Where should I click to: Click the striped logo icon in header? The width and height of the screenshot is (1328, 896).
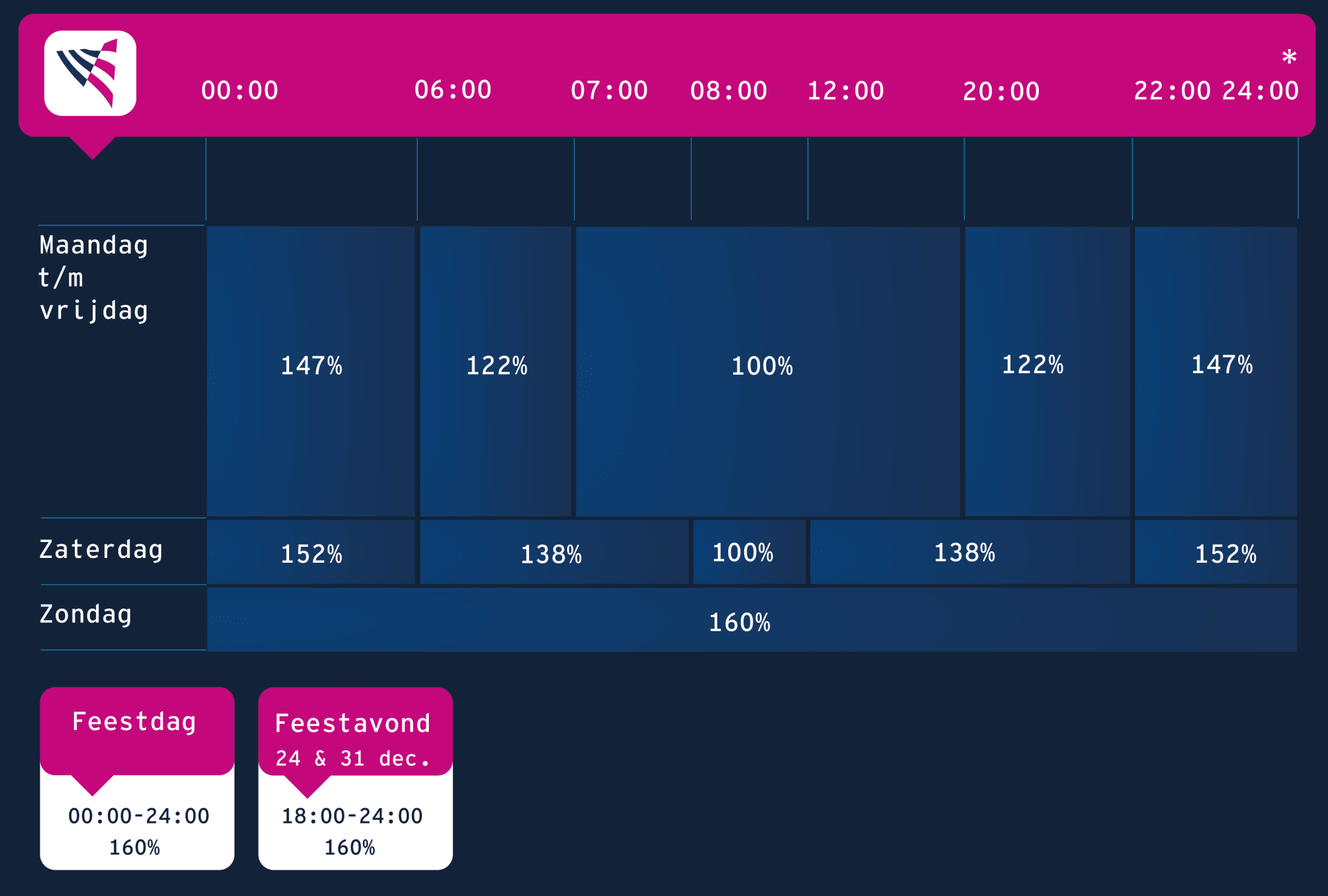tap(90, 73)
